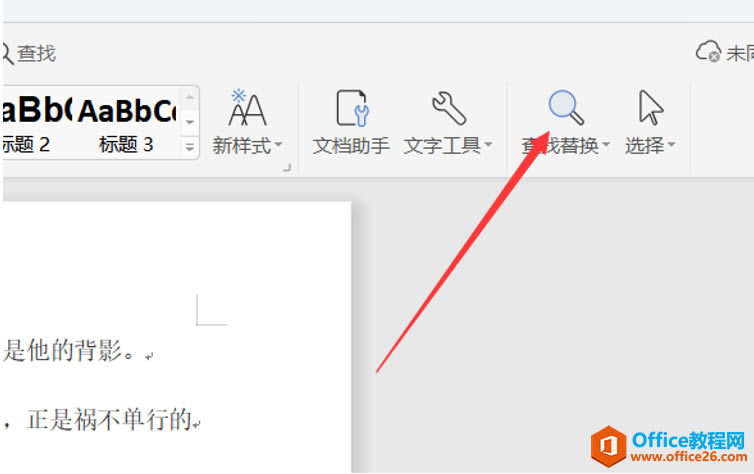The image size is (754, 474).
Task: Expand the 文字工具 dropdown arrow
Action: click(488, 144)
